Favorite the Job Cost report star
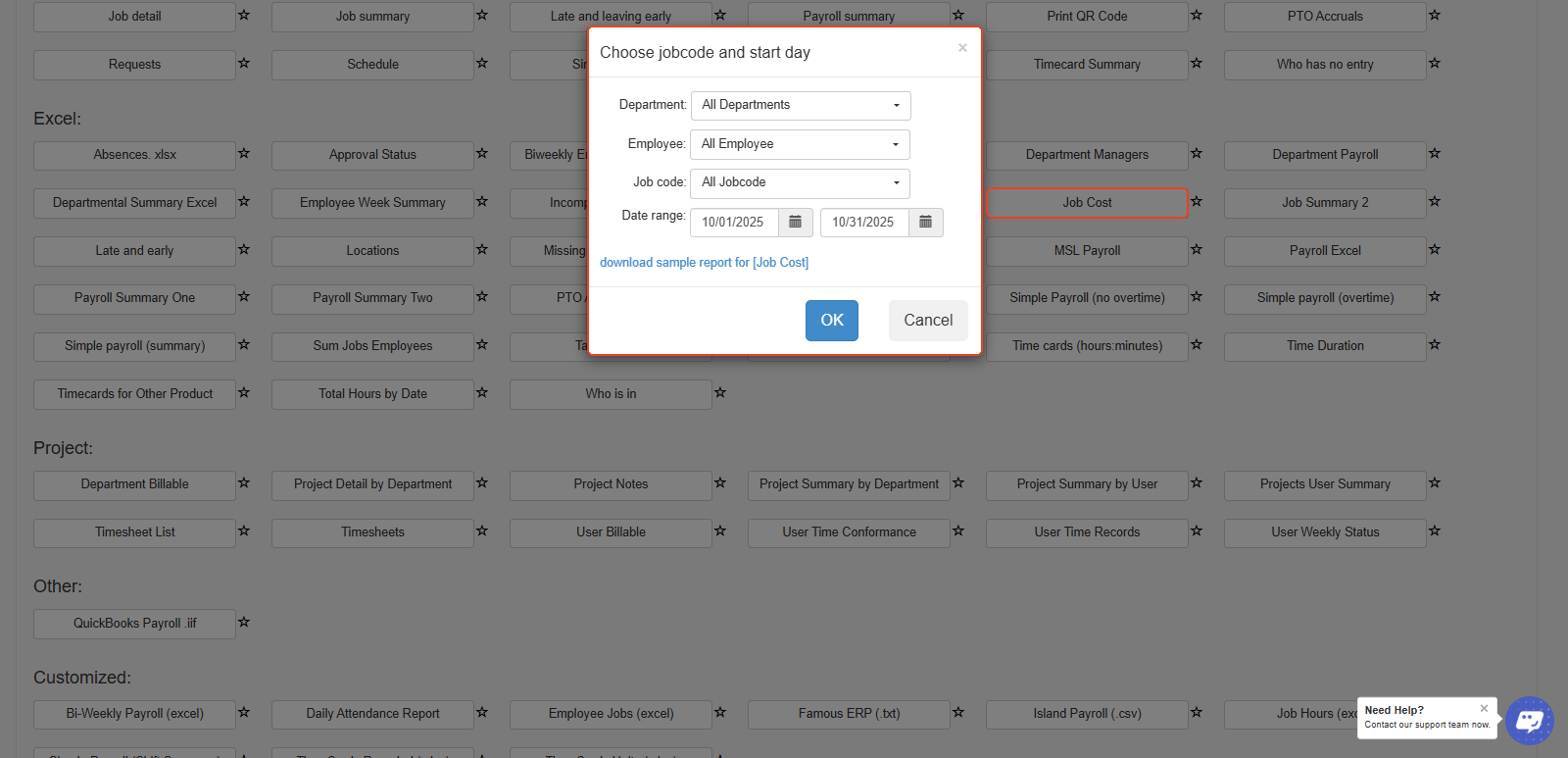This screenshot has width=1568, height=758. click(x=1197, y=202)
